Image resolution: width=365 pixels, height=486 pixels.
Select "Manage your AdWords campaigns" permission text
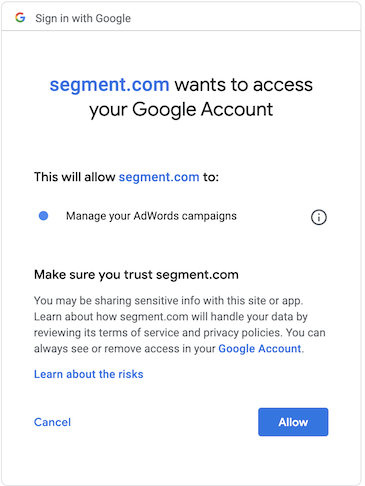(151, 216)
